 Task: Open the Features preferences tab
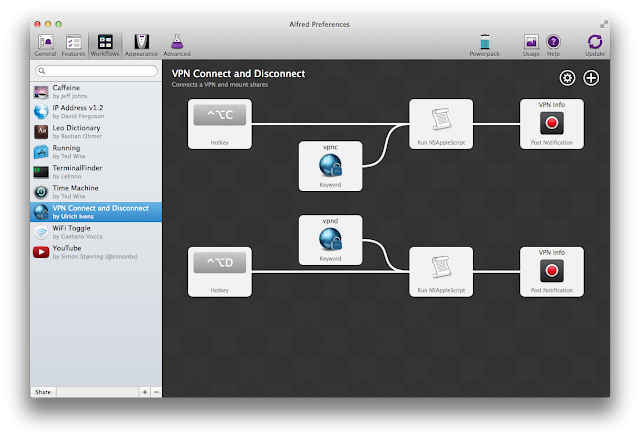point(73,45)
